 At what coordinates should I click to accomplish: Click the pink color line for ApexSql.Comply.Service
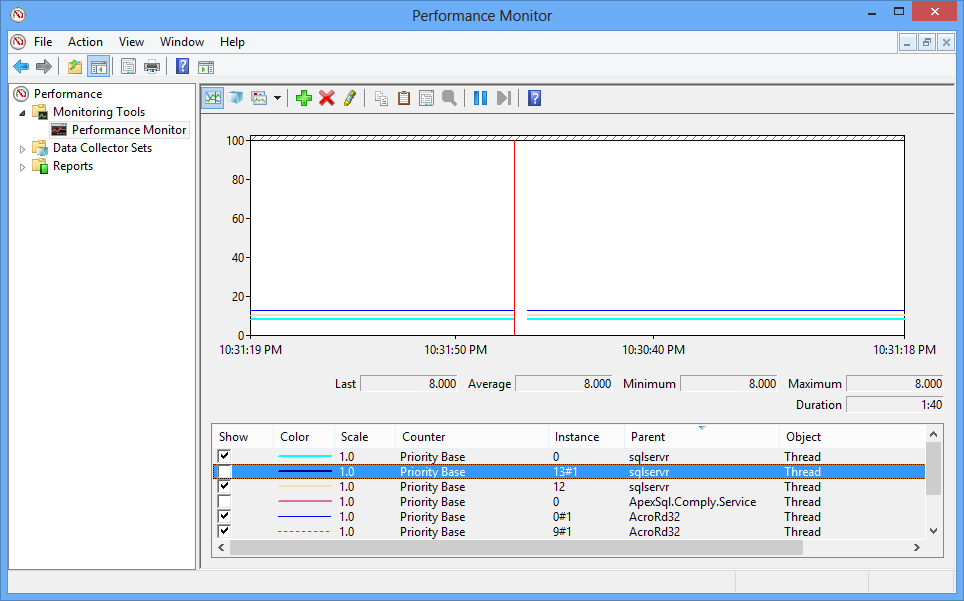pos(304,502)
